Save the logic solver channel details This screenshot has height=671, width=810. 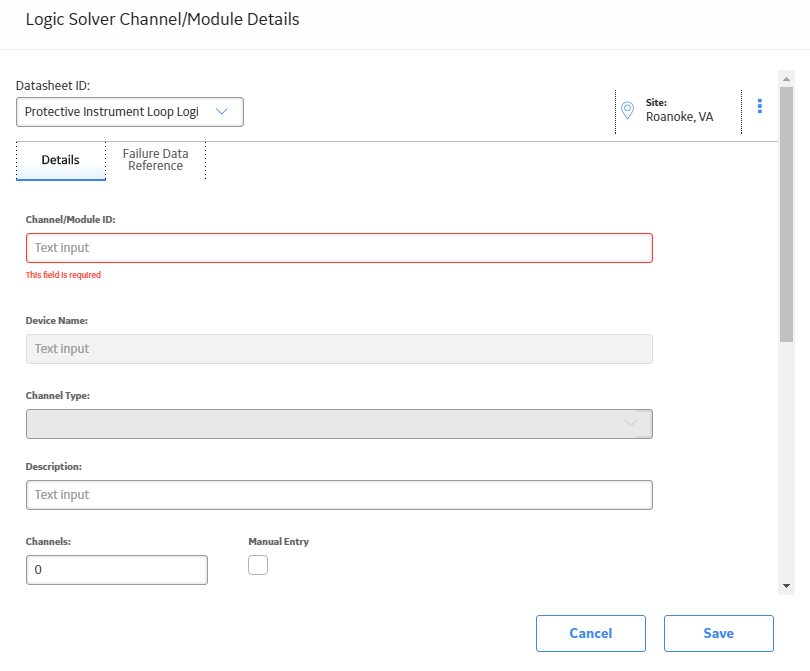click(x=719, y=633)
